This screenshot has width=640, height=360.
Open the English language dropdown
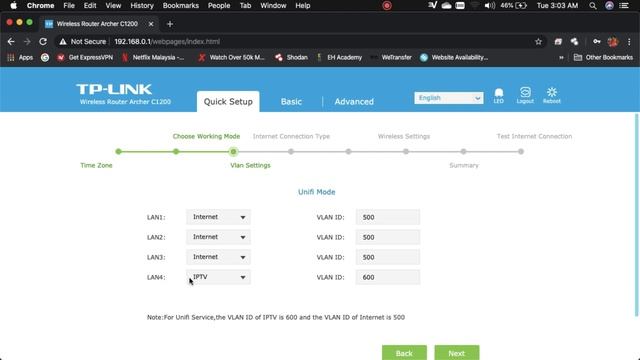449,98
